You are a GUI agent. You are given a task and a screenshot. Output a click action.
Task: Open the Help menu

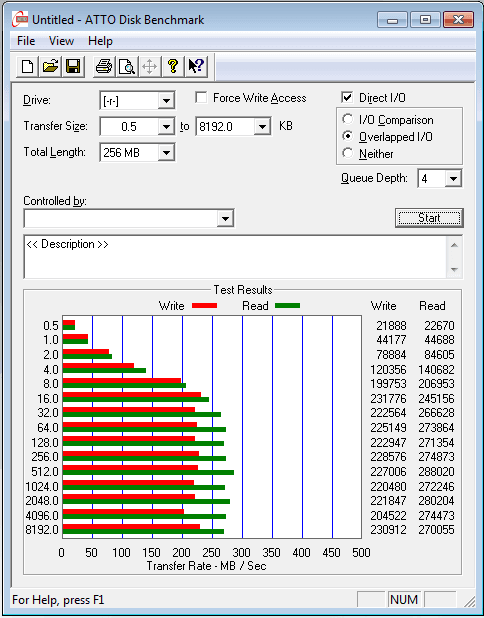pyautogui.click(x=100, y=41)
